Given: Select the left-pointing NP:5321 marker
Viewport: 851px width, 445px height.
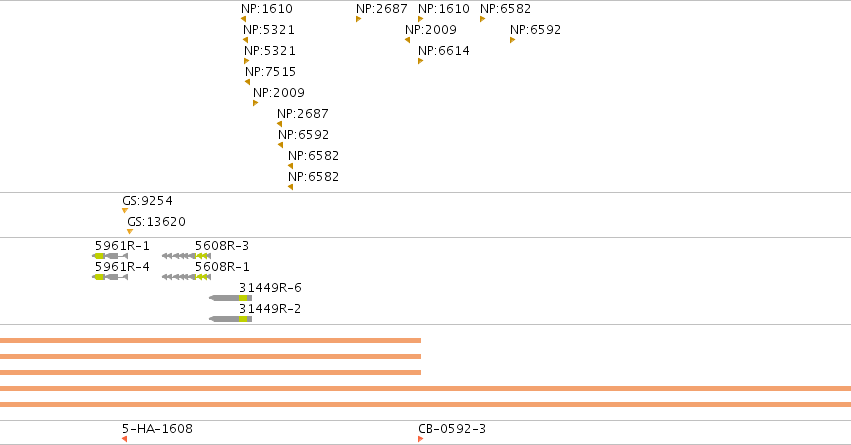Looking at the screenshot, I should tap(245, 40).
